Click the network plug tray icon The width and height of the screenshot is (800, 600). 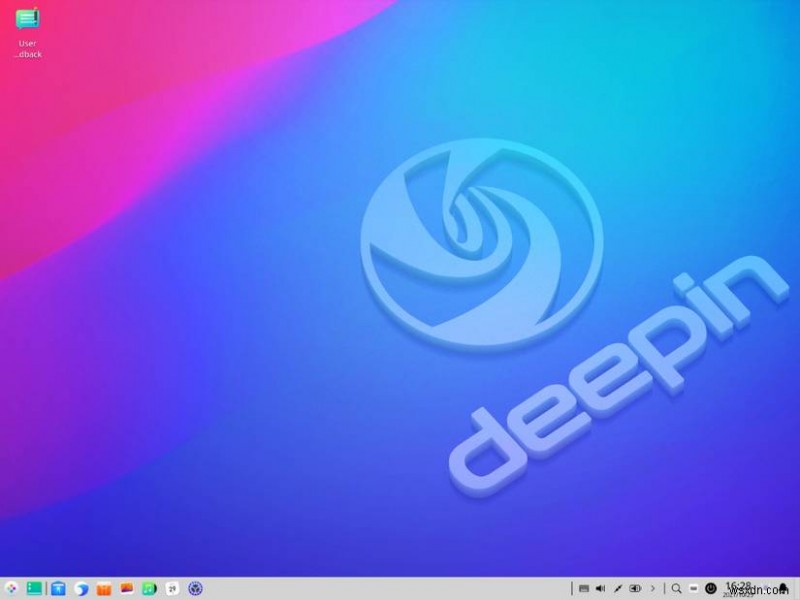click(618, 588)
